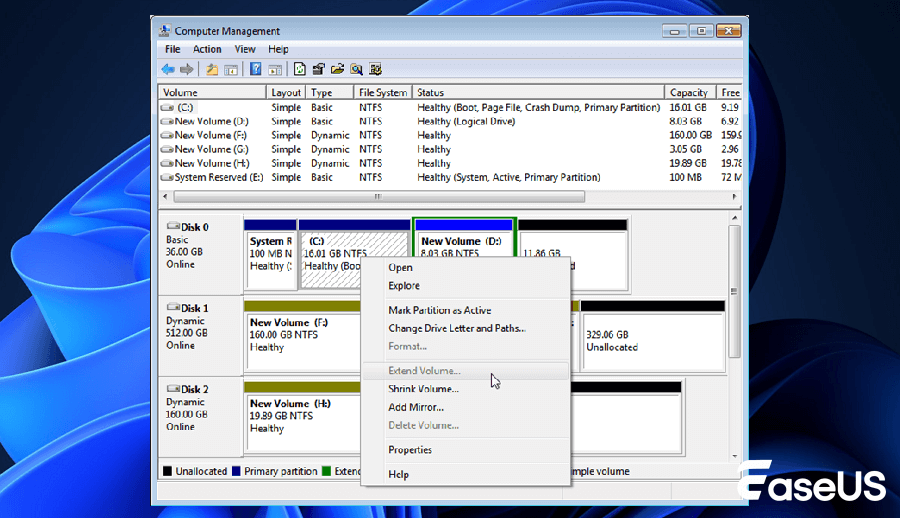Click Add Mirror in the context menu
The height and width of the screenshot is (518, 900).
416,407
